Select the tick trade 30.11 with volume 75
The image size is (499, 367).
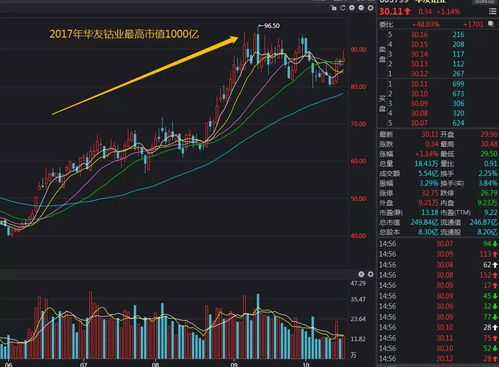pyautogui.click(x=438, y=338)
